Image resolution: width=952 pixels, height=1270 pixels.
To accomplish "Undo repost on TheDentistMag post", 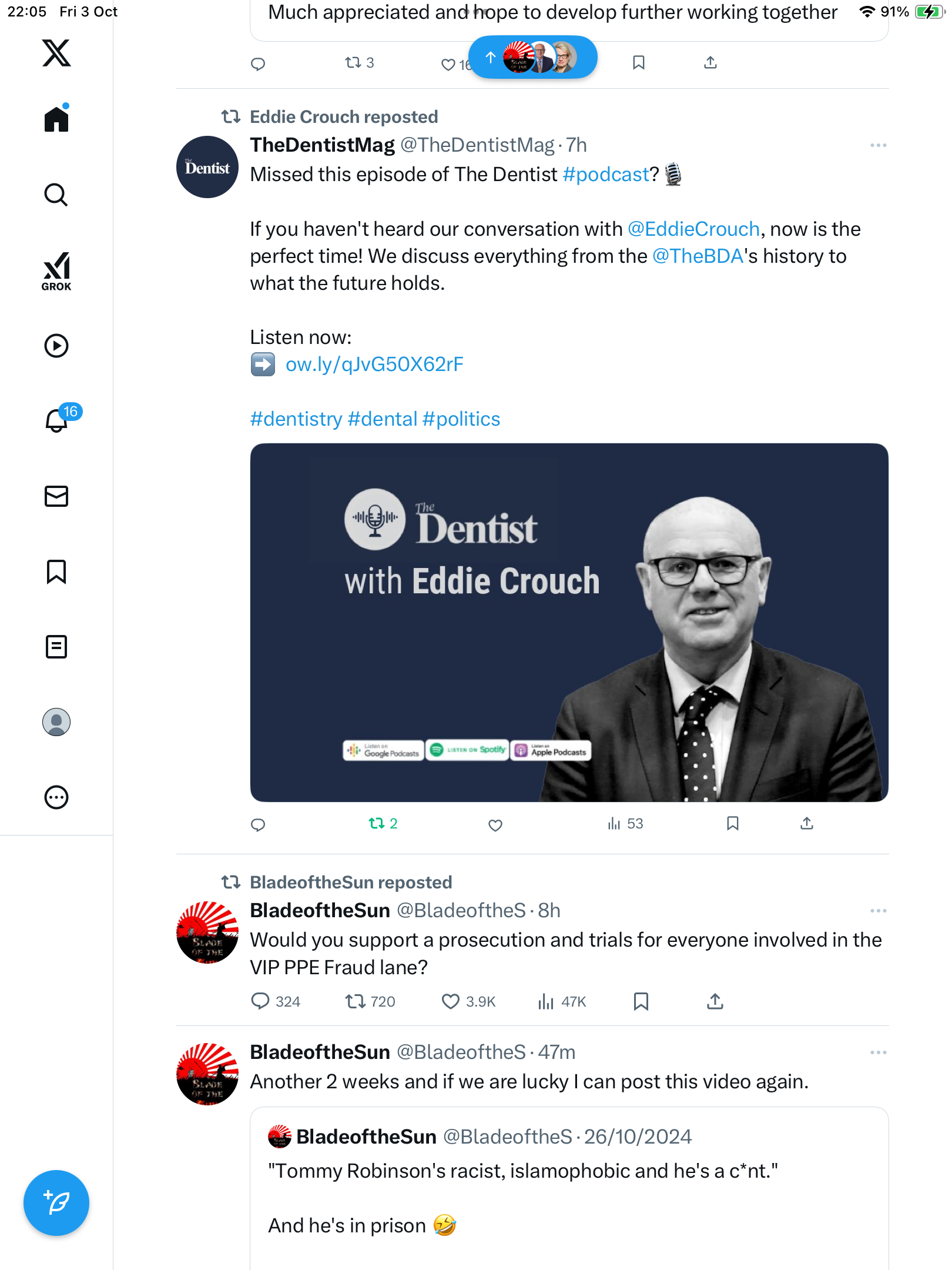I will 383,824.
